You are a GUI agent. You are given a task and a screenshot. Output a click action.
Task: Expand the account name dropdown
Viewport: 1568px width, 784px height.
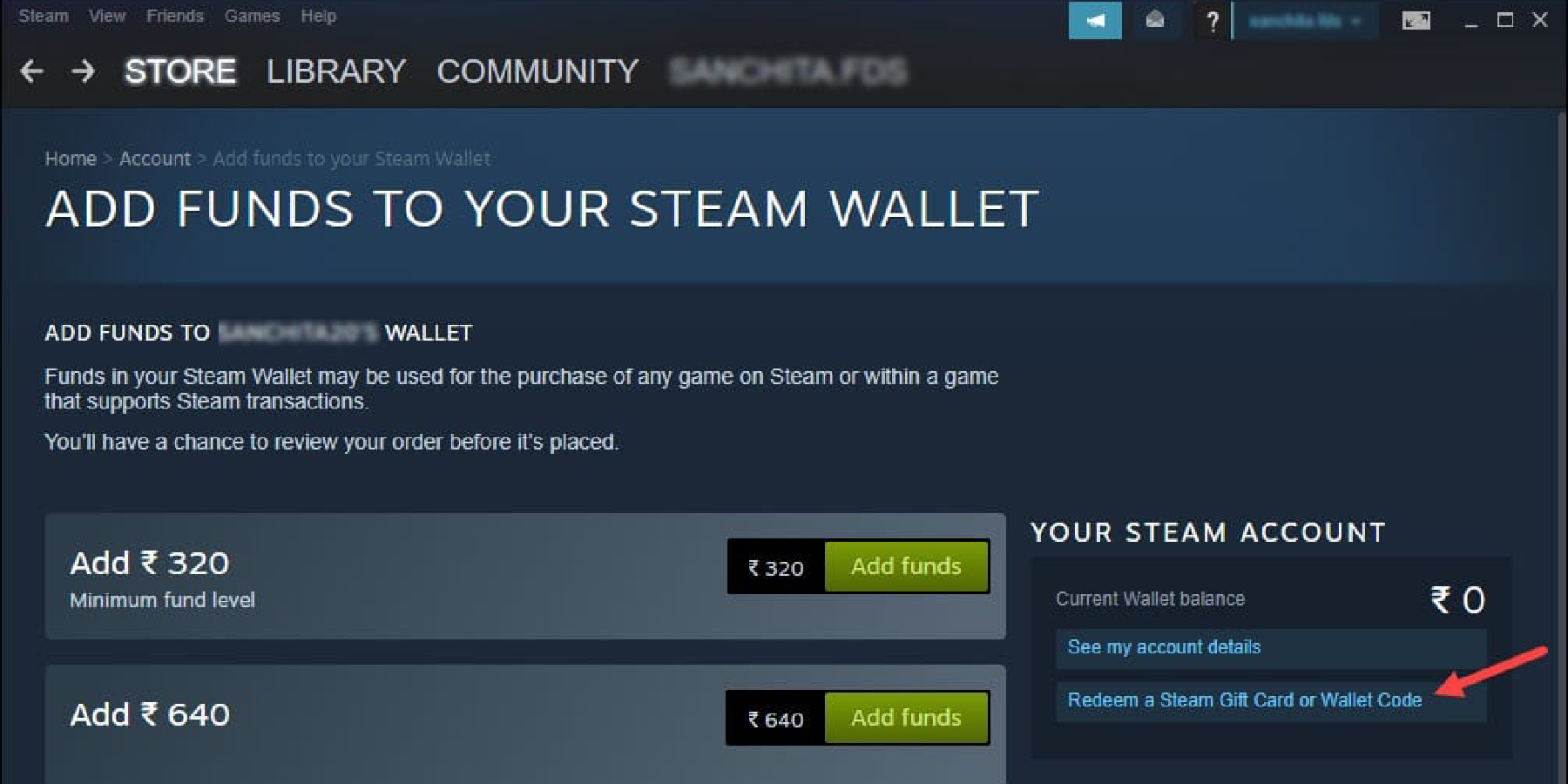point(1305,21)
